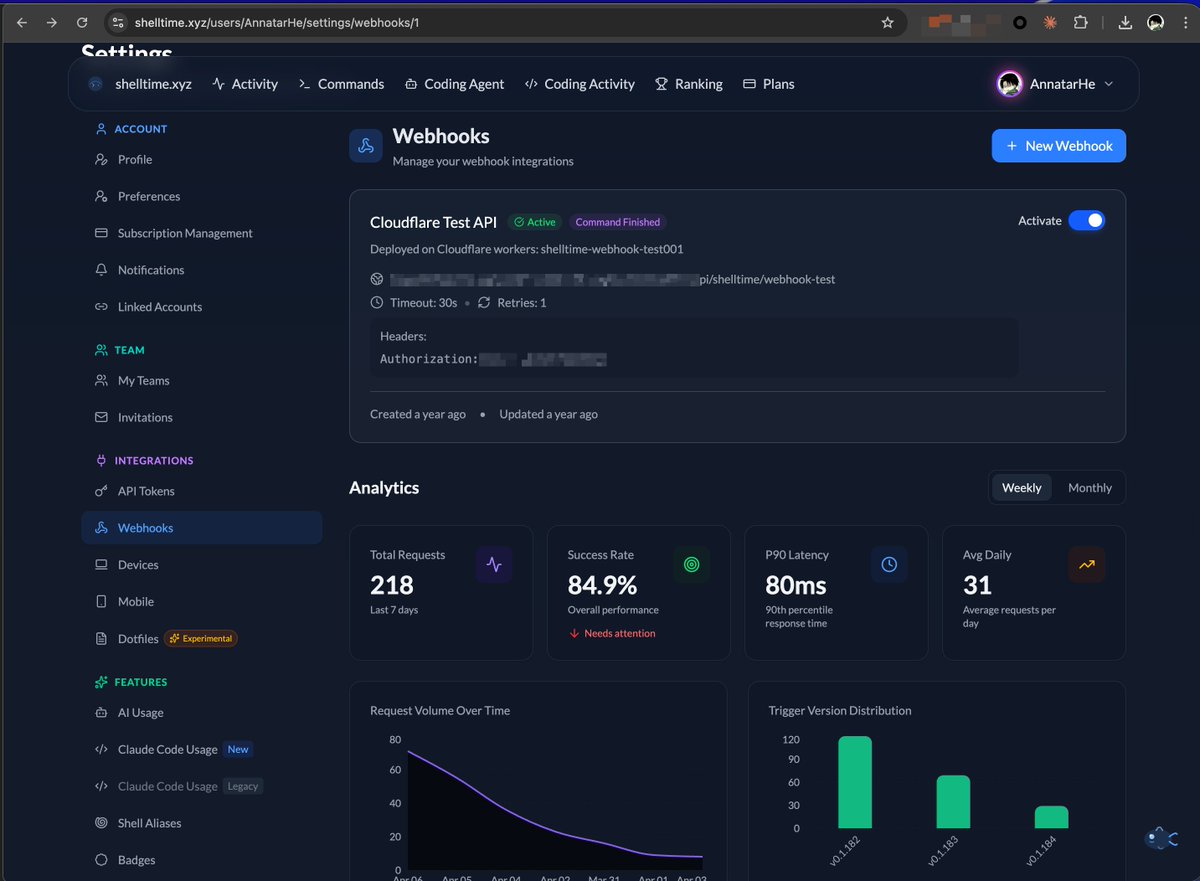Image resolution: width=1200 pixels, height=881 pixels.
Task: Click the 'Trigger Version Distribution' heading
Action: coord(840,710)
